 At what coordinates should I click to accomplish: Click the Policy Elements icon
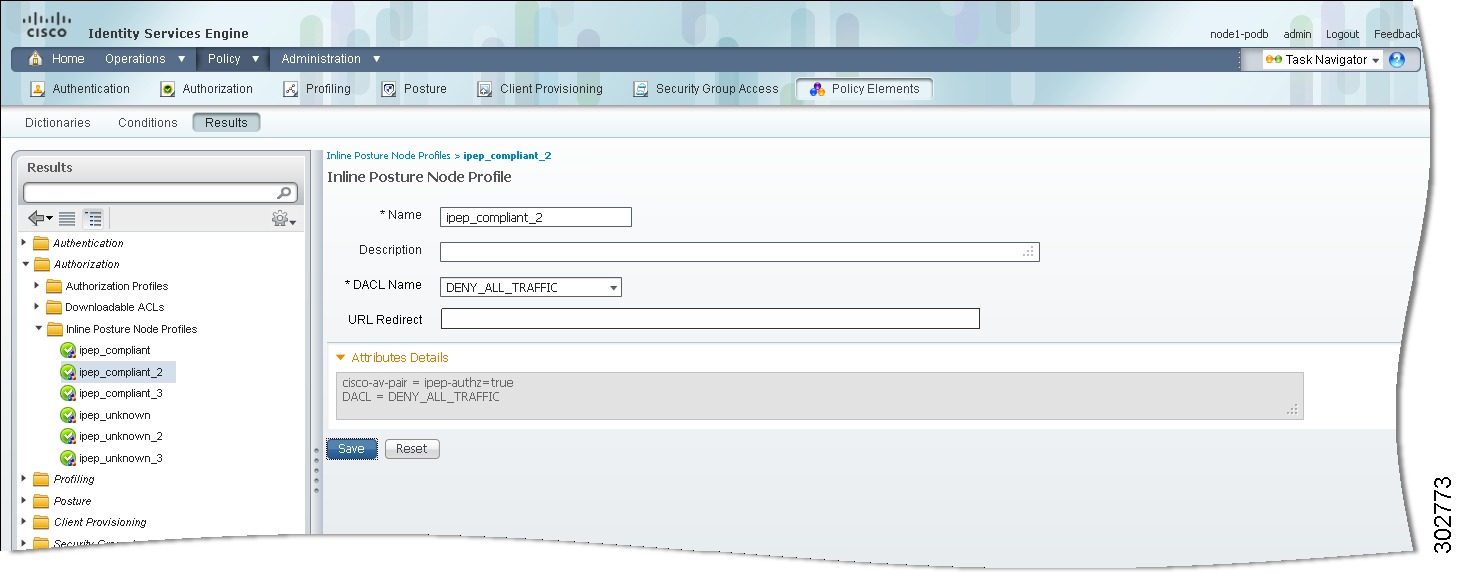[817, 89]
